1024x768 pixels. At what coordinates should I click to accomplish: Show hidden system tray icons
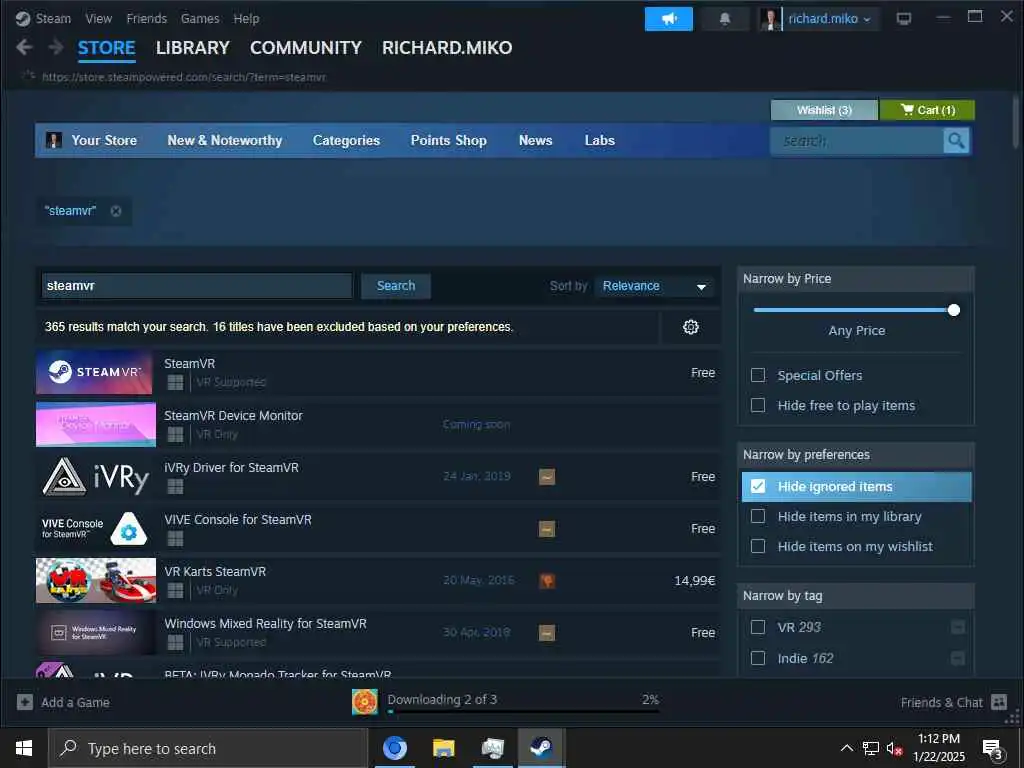tap(846, 748)
